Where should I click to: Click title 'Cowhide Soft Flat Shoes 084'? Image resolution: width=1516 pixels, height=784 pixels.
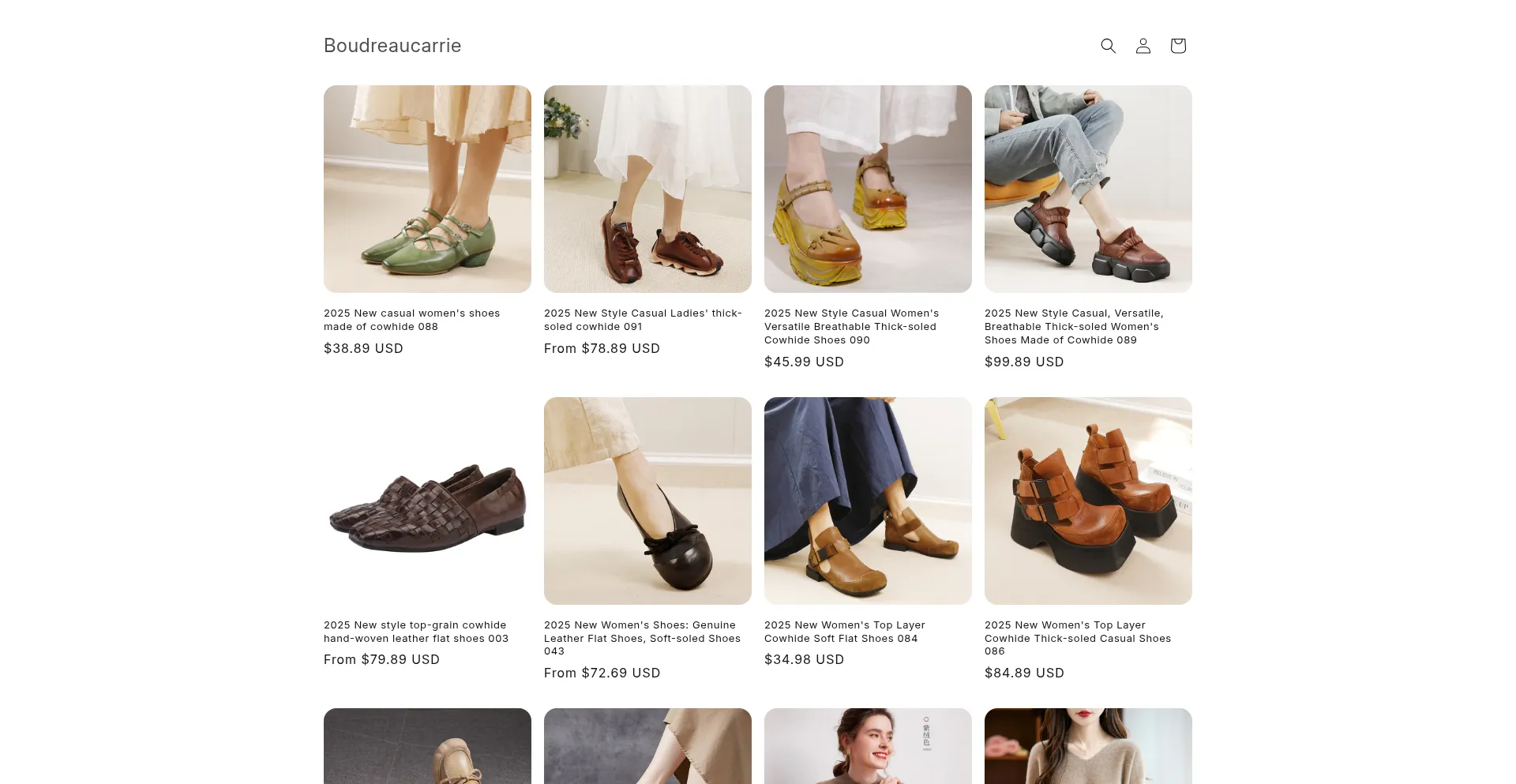coord(845,632)
